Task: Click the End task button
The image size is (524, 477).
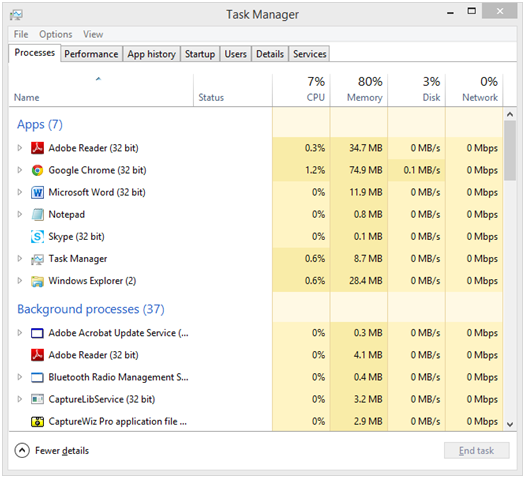Action: coord(477,451)
